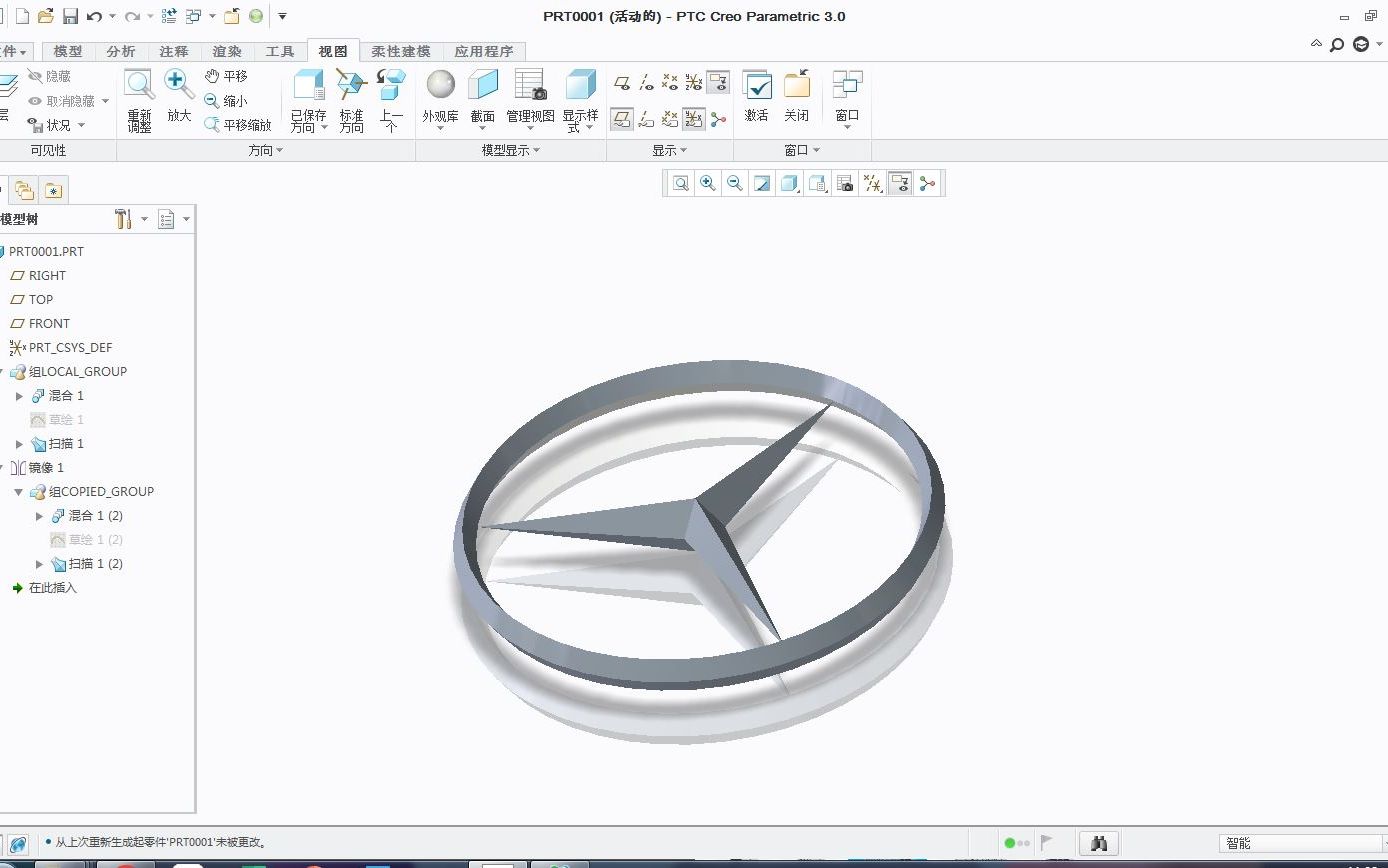Click Repaint icon in graphics toolbar

click(762, 183)
